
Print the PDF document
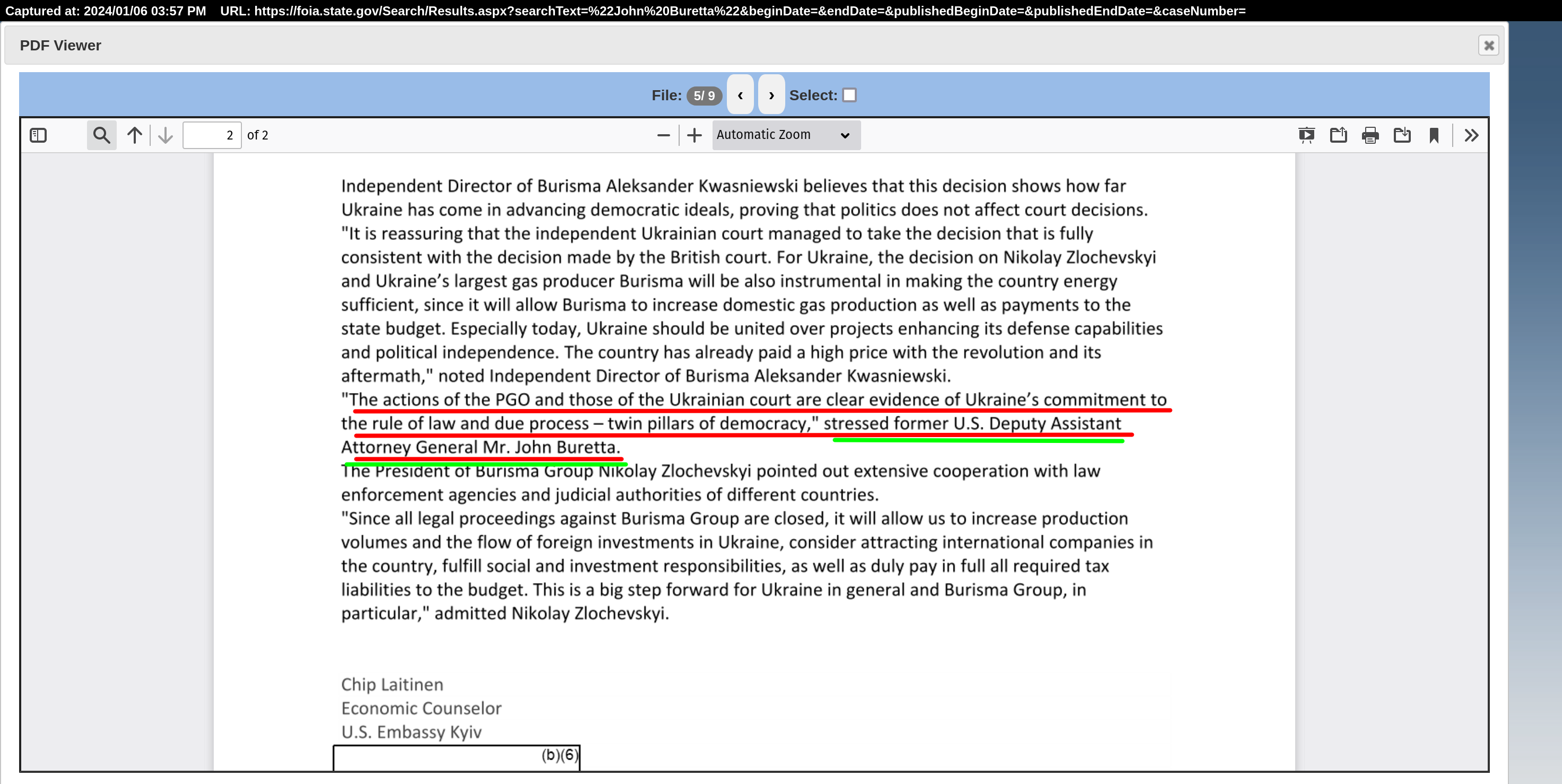tap(1370, 135)
